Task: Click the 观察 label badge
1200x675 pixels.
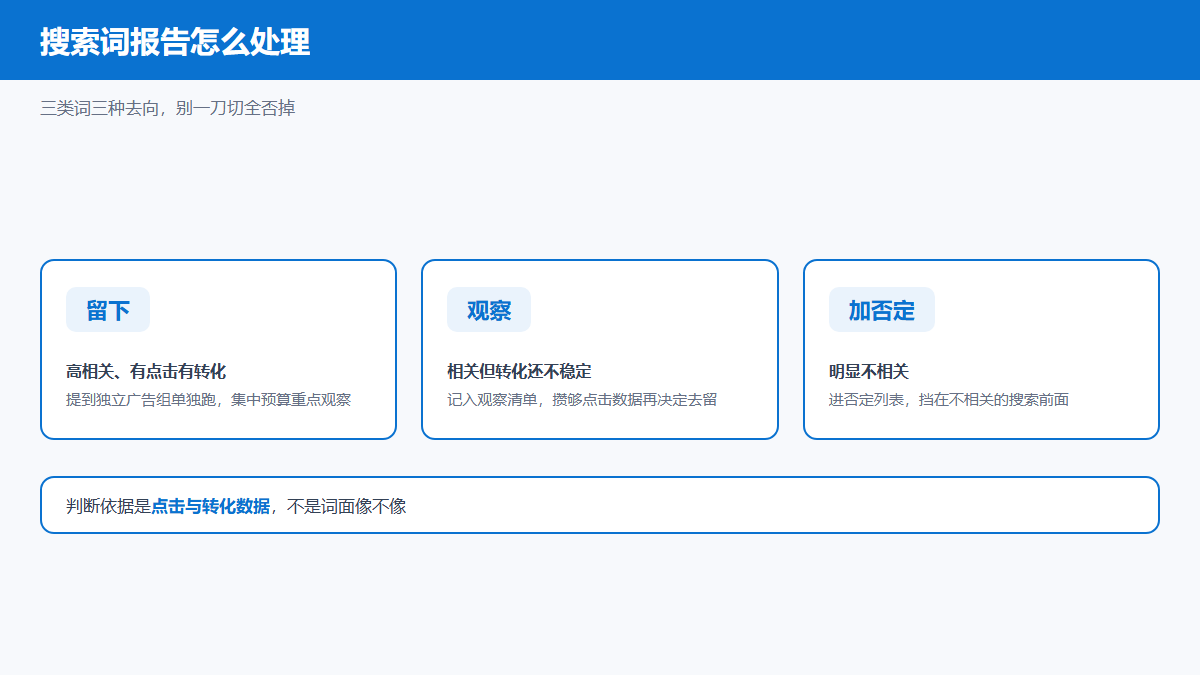Action: click(489, 310)
